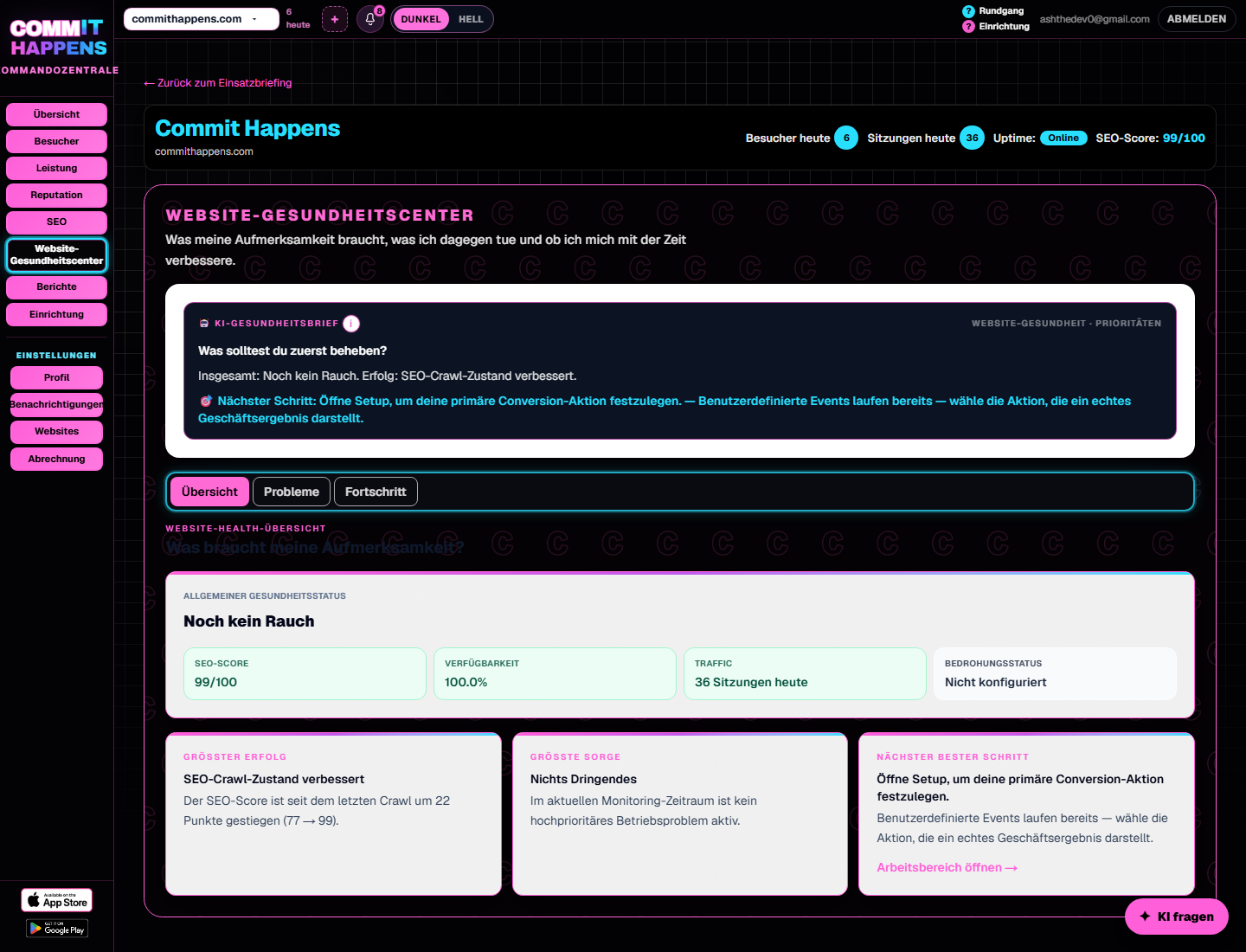1246x952 pixels.
Task: Click the Sitzungen heute count 36
Action: pyautogui.click(x=972, y=138)
